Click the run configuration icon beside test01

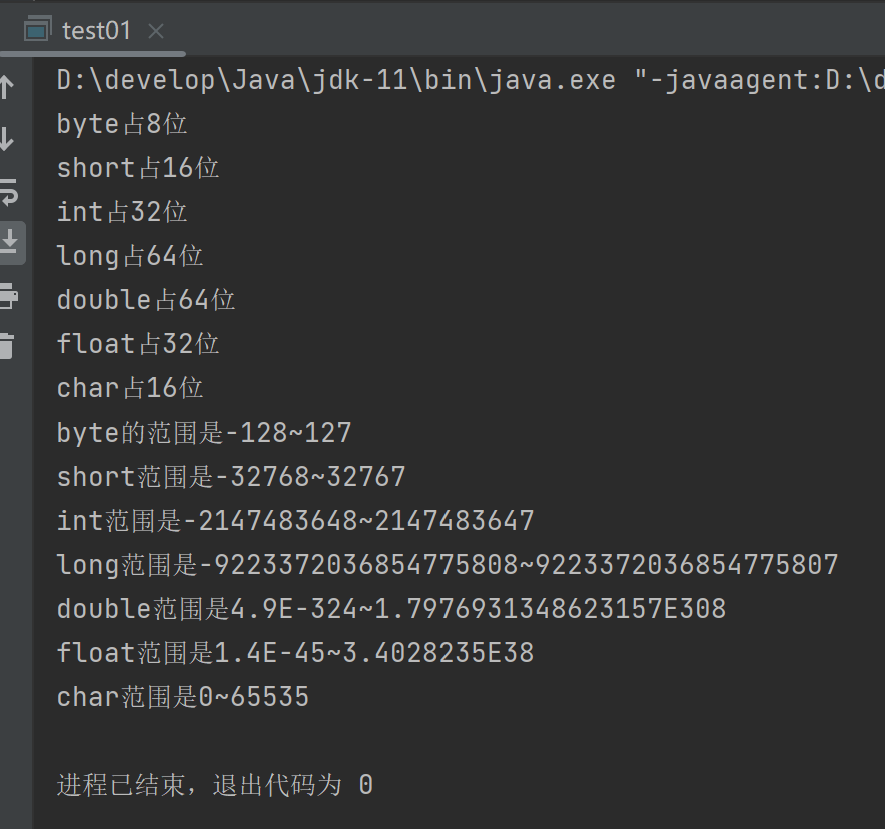(x=37, y=30)
